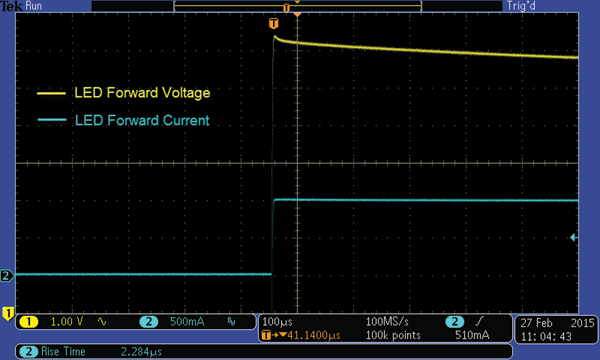Click the 510mA trigger level readout
The height and width of the screenshot is (360, 600).
472,336
